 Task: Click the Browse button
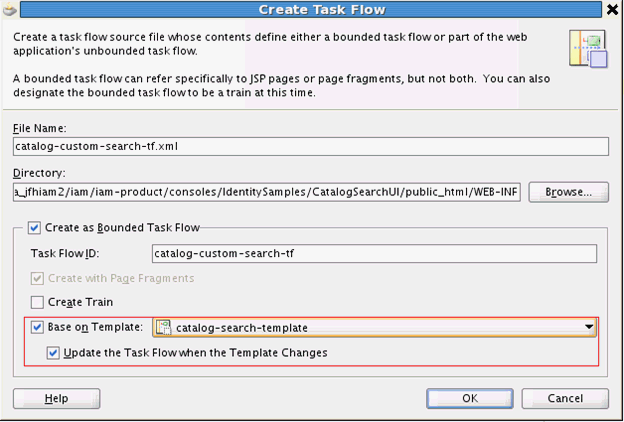point(568,192)
